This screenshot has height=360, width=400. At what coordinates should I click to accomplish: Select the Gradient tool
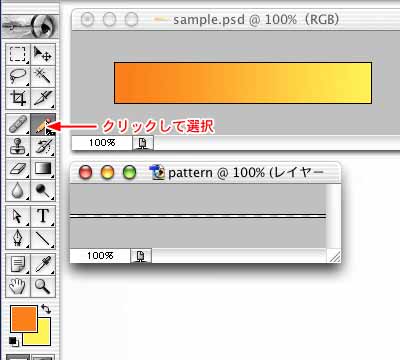coord(43,168)
